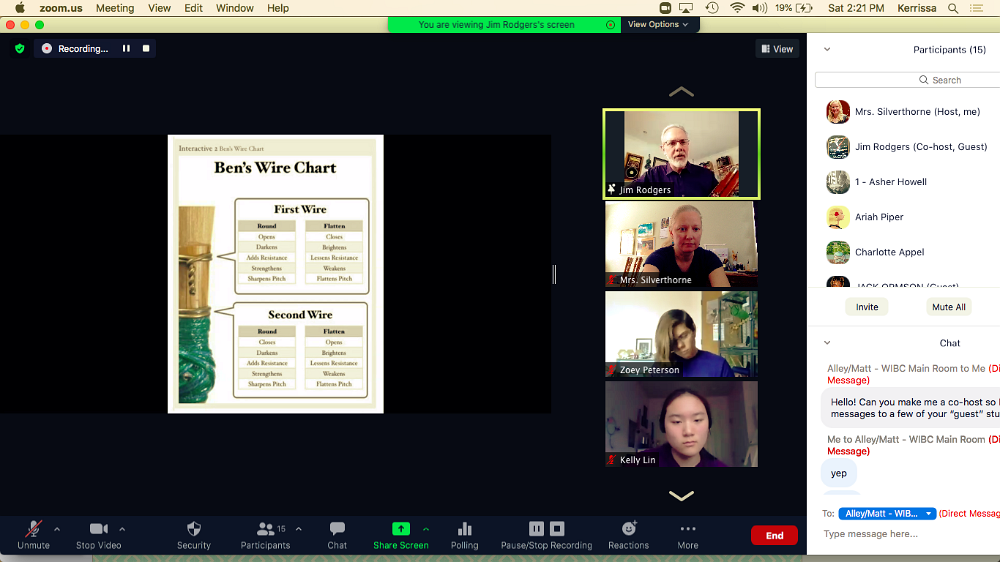Viewport: 1000px width, 562px height.
Task: Show next video thumbnails with down chevron
Action: point(681,496)
